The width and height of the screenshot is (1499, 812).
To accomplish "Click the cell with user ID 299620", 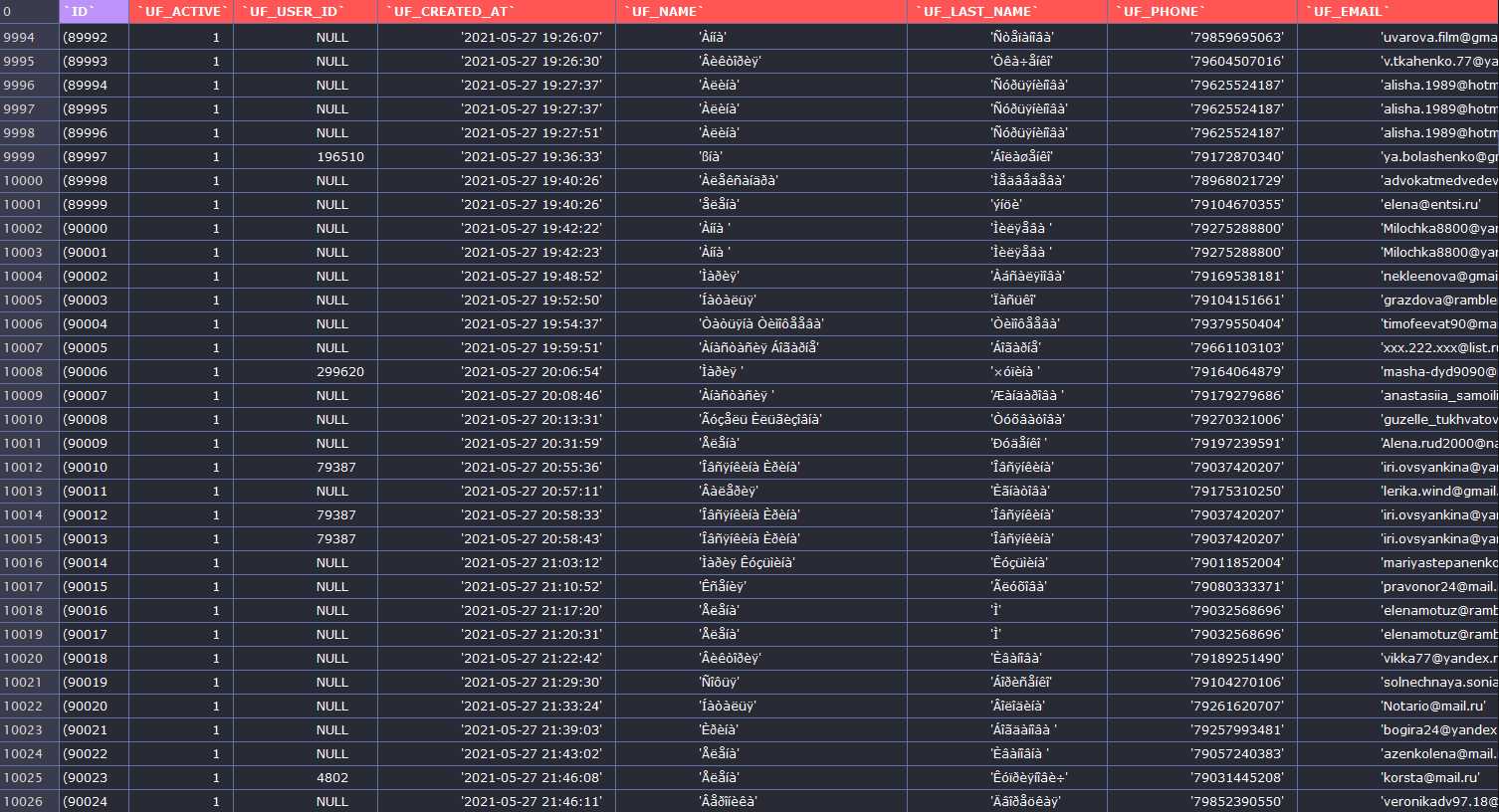I will pos(306,371).
